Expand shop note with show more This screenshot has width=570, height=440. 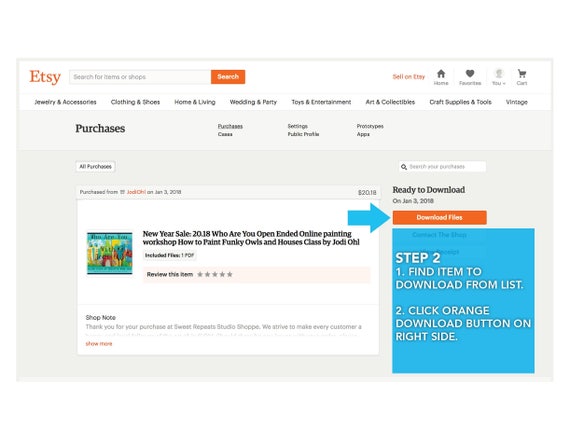(99, 344)
